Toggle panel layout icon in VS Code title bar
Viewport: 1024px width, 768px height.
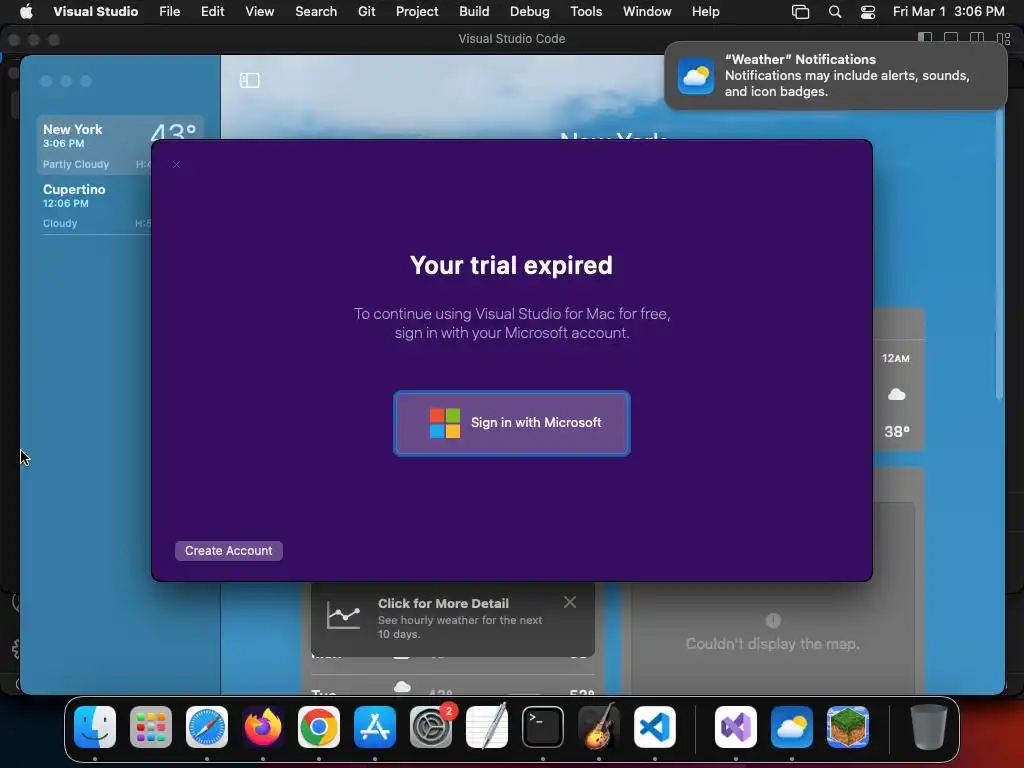951,38
